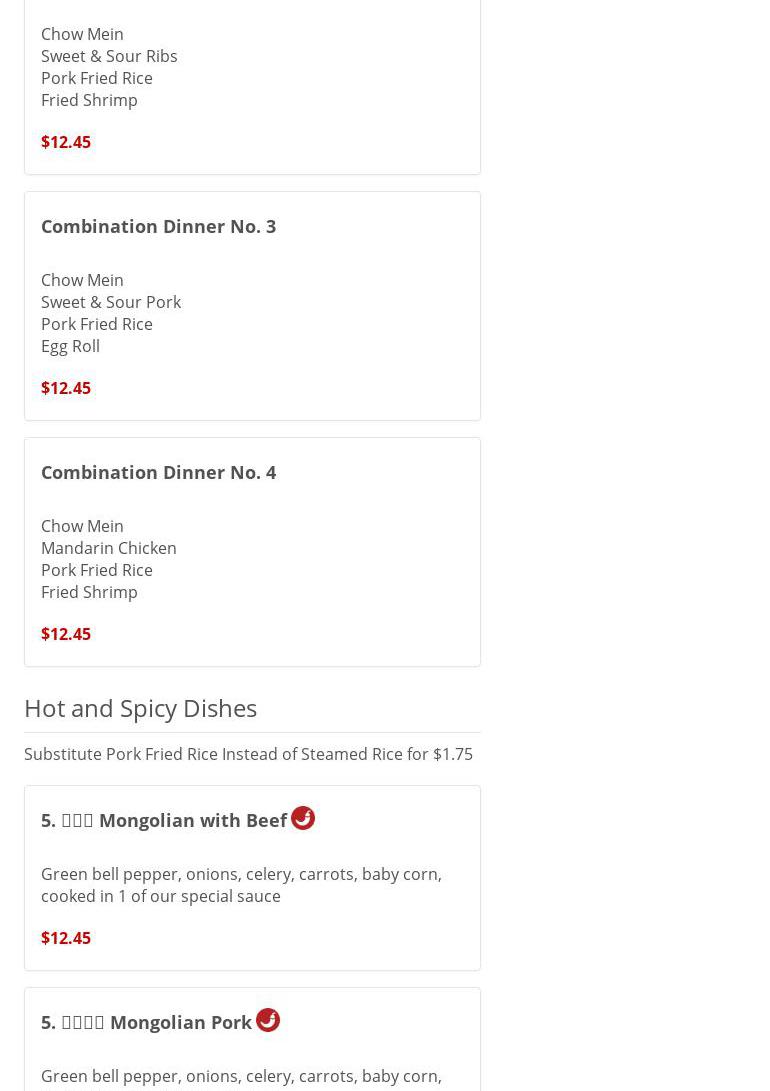Click Fried Shrimp in Combination Dinner No. 4
This screenshot has height=1091, width=770.
pyautogui.click(x=89, y=592)
